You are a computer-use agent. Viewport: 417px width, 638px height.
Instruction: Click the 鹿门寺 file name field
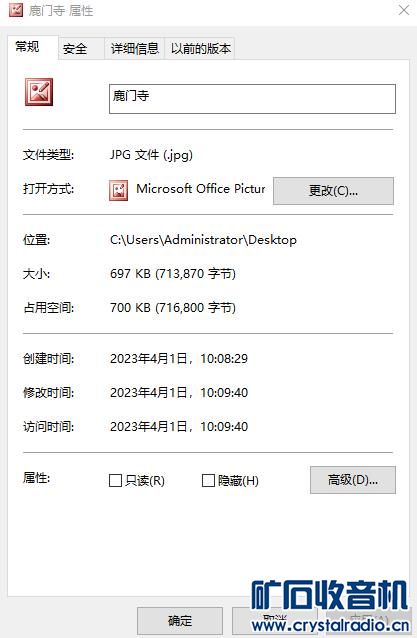click(252, 99)
